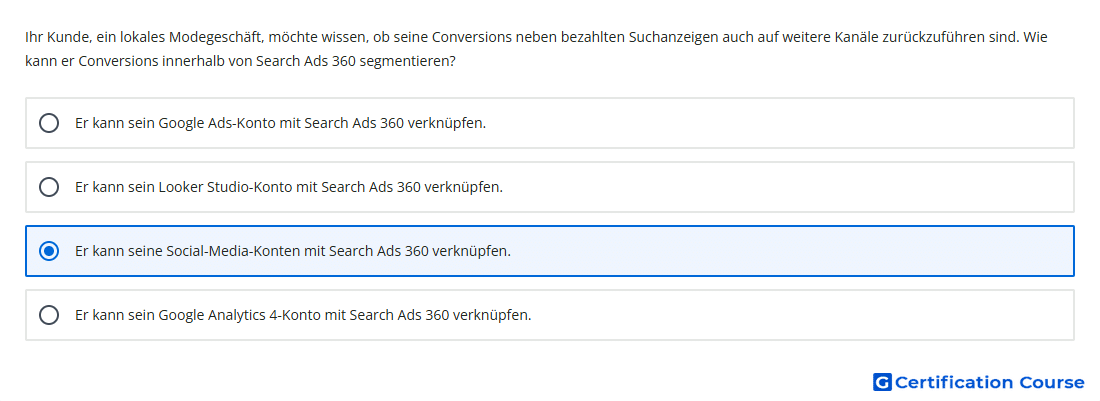The width and height of the screenshot is (1100, 401).
Task: Click the 'Certification Course' brand text
Action: coord(989,382)
